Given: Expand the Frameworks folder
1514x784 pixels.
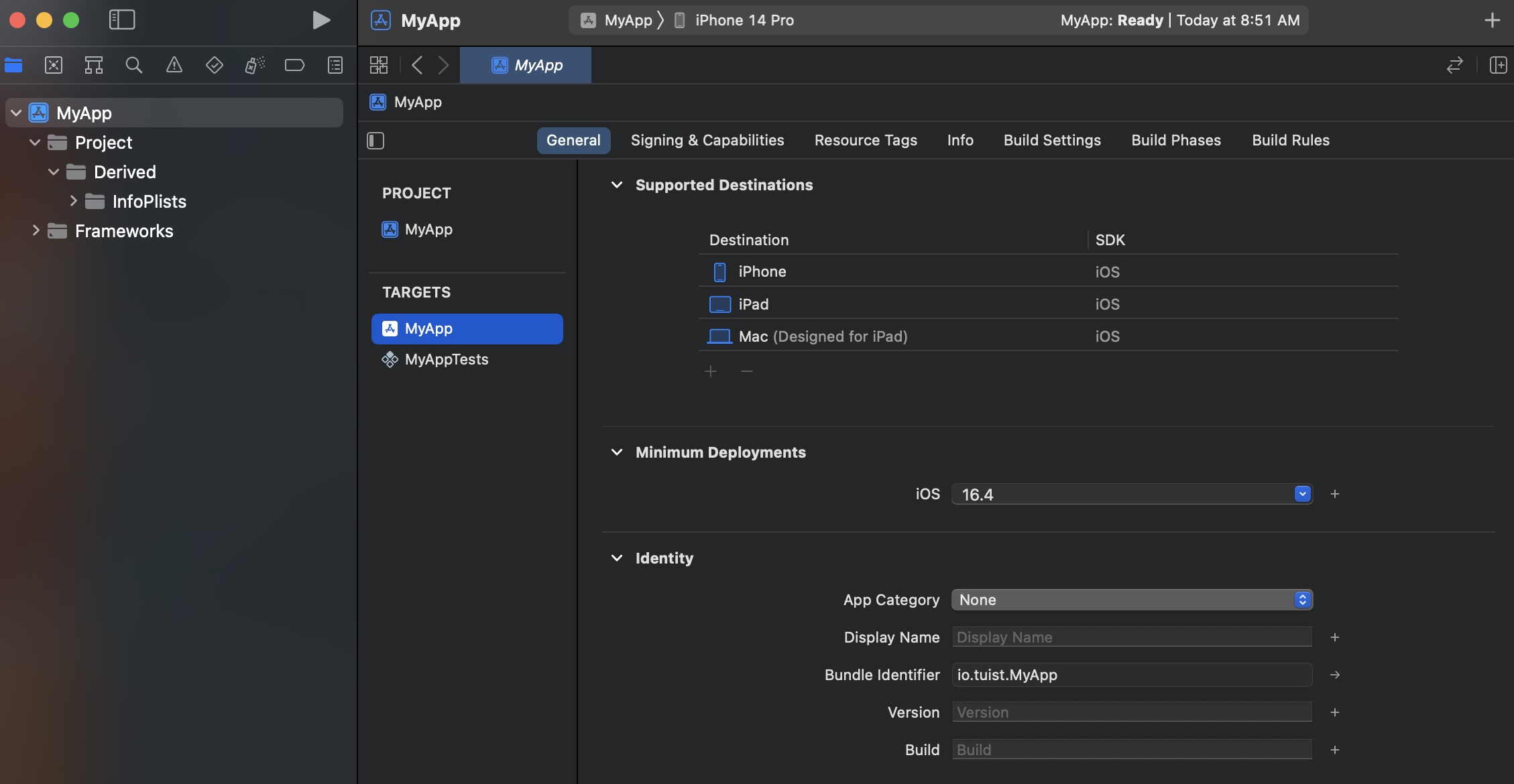Looking at the screenshot, I should point(36,231).
